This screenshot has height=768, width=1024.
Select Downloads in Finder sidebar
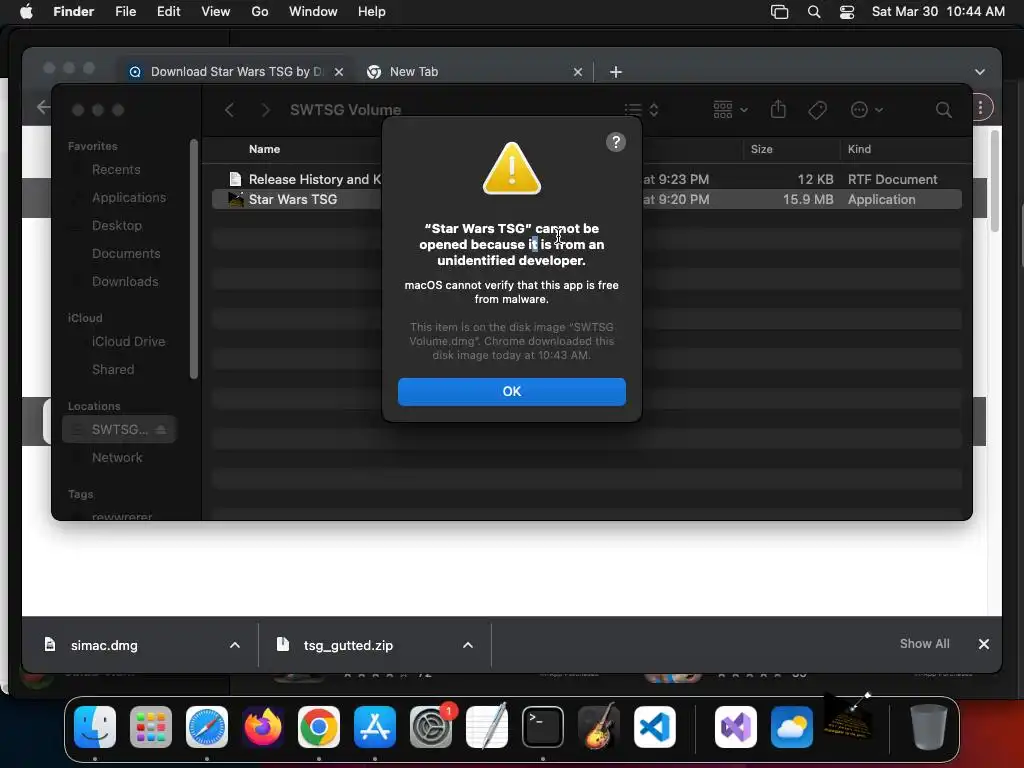(125, 281)
